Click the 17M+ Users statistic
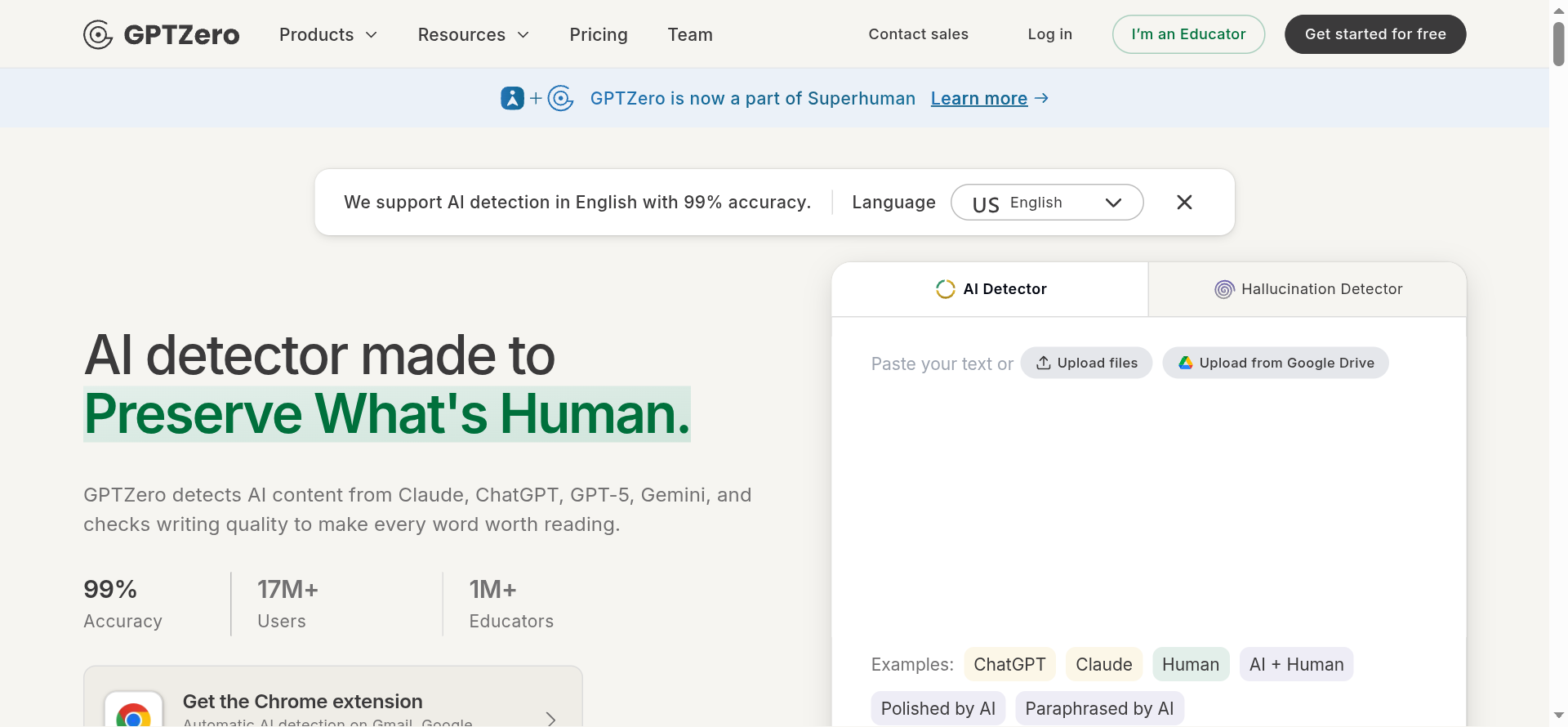Viewport: 1568px width, 727px height. (287, 604)
